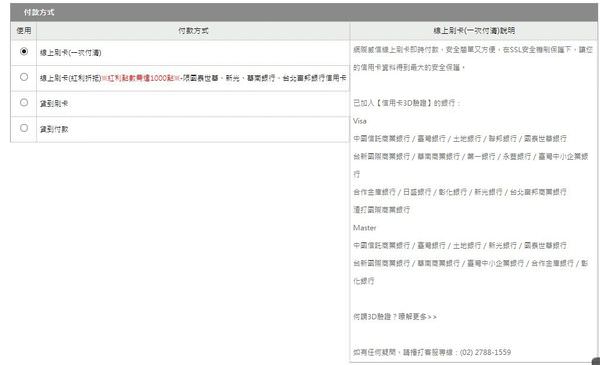This screenshot has width=600, height=365.
Task: Select the 線上刷卡(紅利折抵) radio button
Action: 24,77
